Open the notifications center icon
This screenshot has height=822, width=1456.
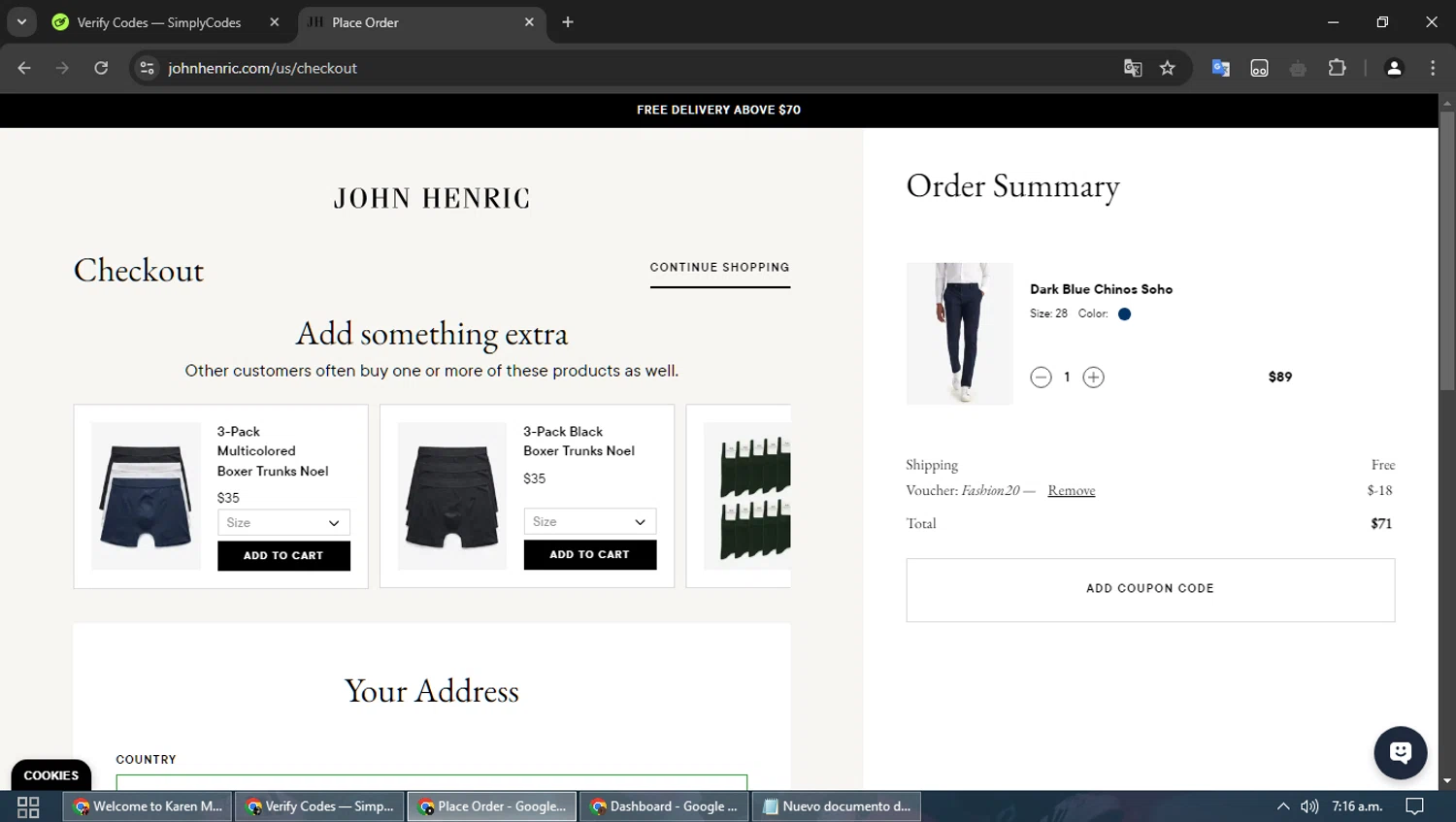(x=1415, y=806)
